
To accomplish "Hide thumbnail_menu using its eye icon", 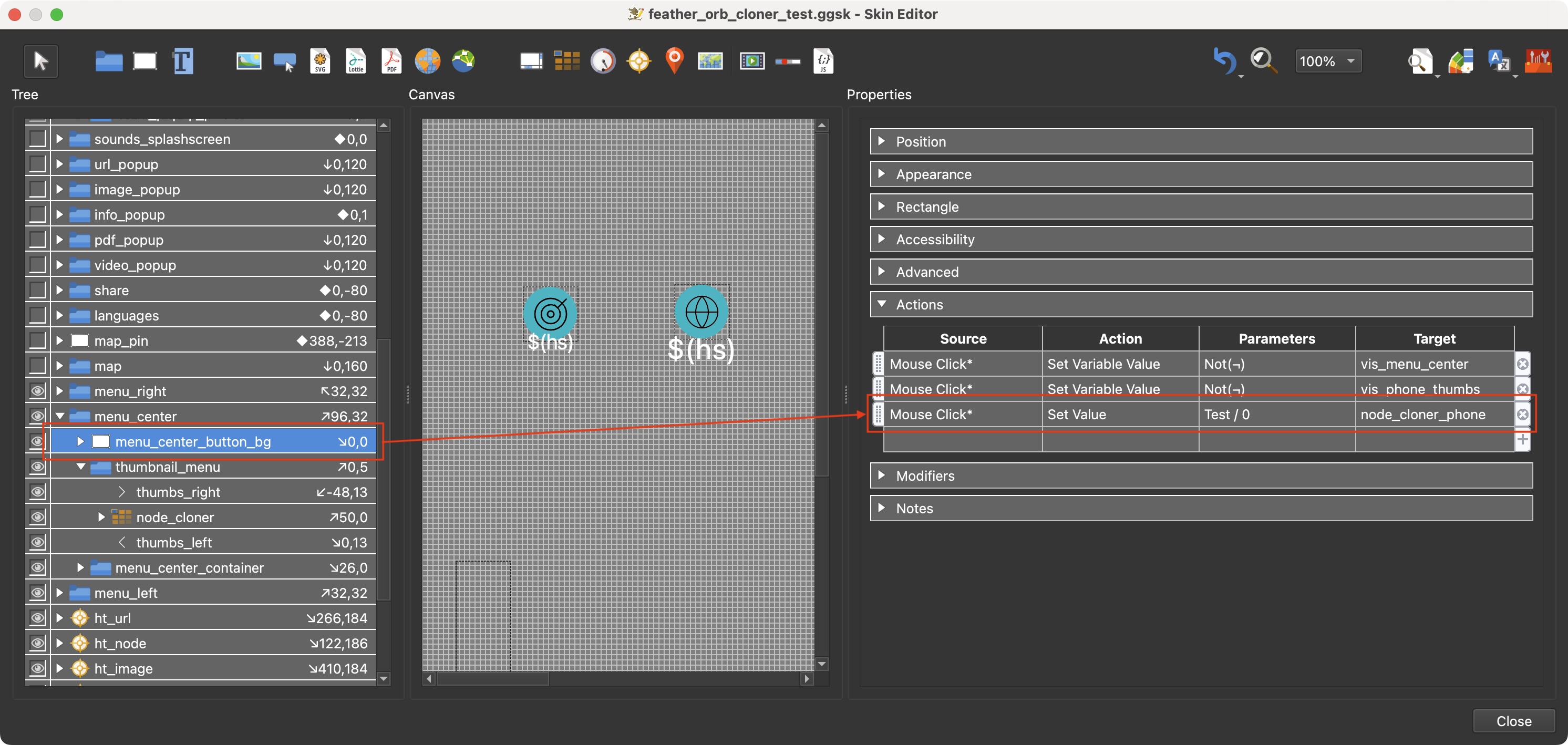I will coord(38,466).
